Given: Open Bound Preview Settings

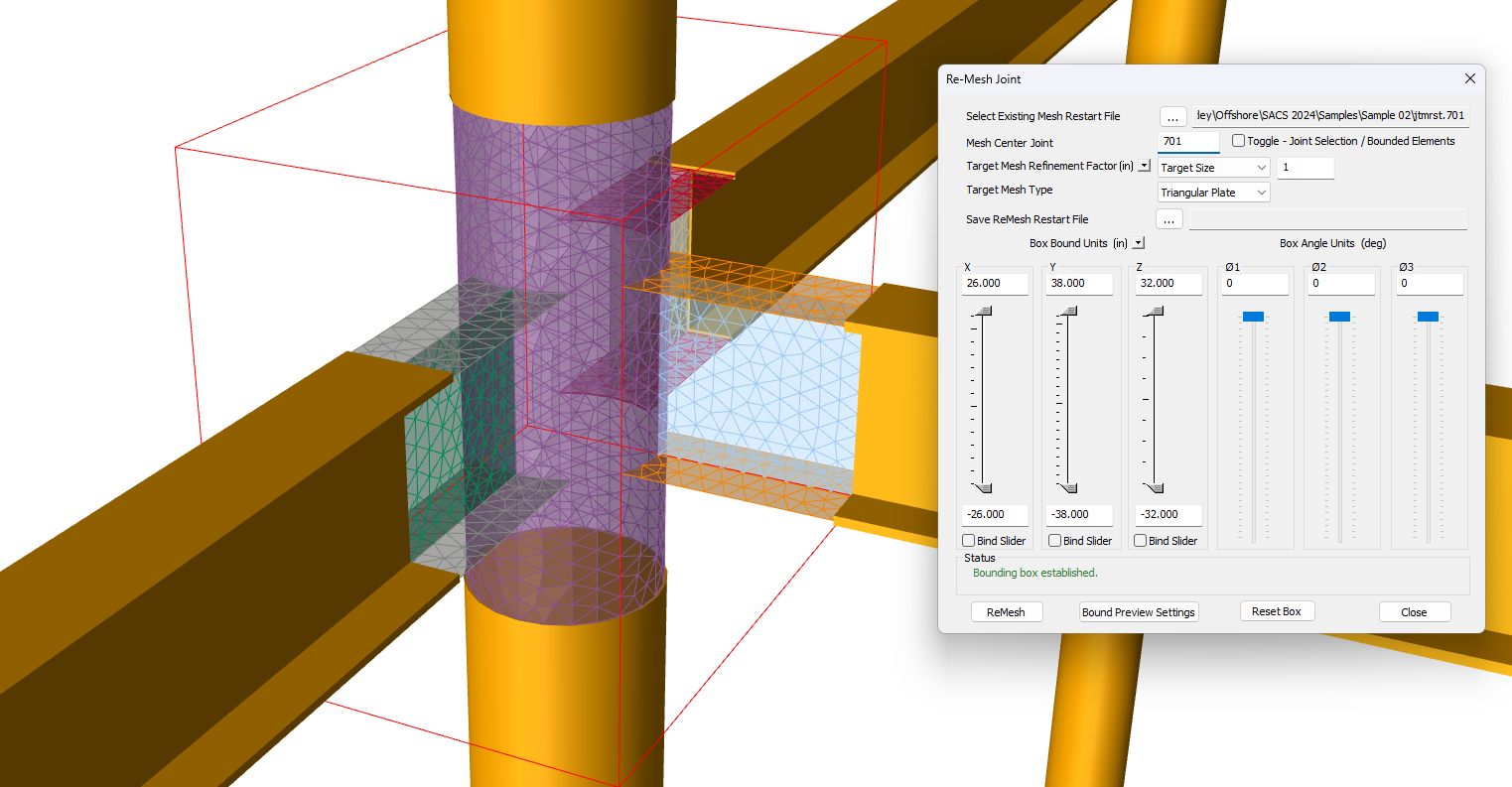Looking at the screenshot, I should [1138, 612].
